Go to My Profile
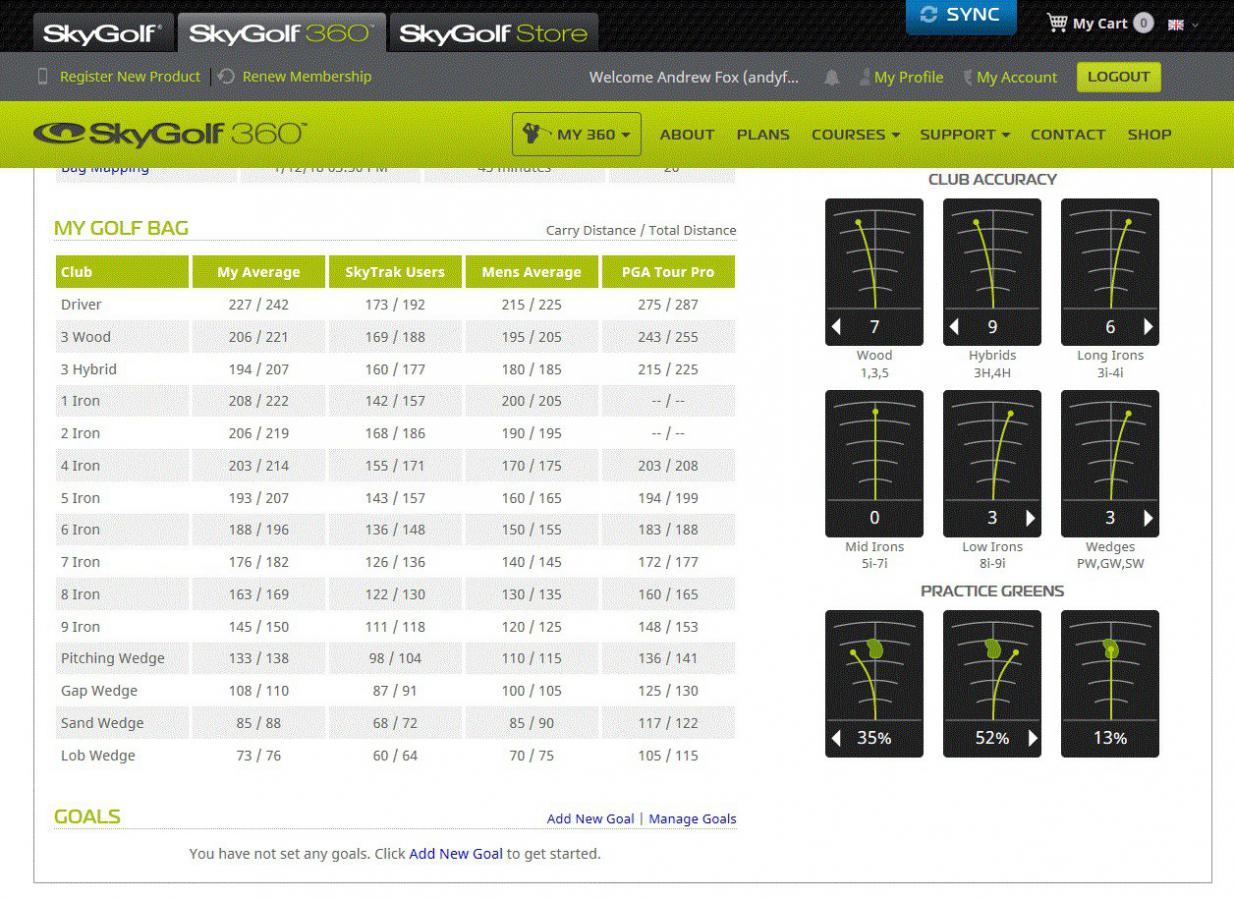1234x900 pixels. [908, 77]
